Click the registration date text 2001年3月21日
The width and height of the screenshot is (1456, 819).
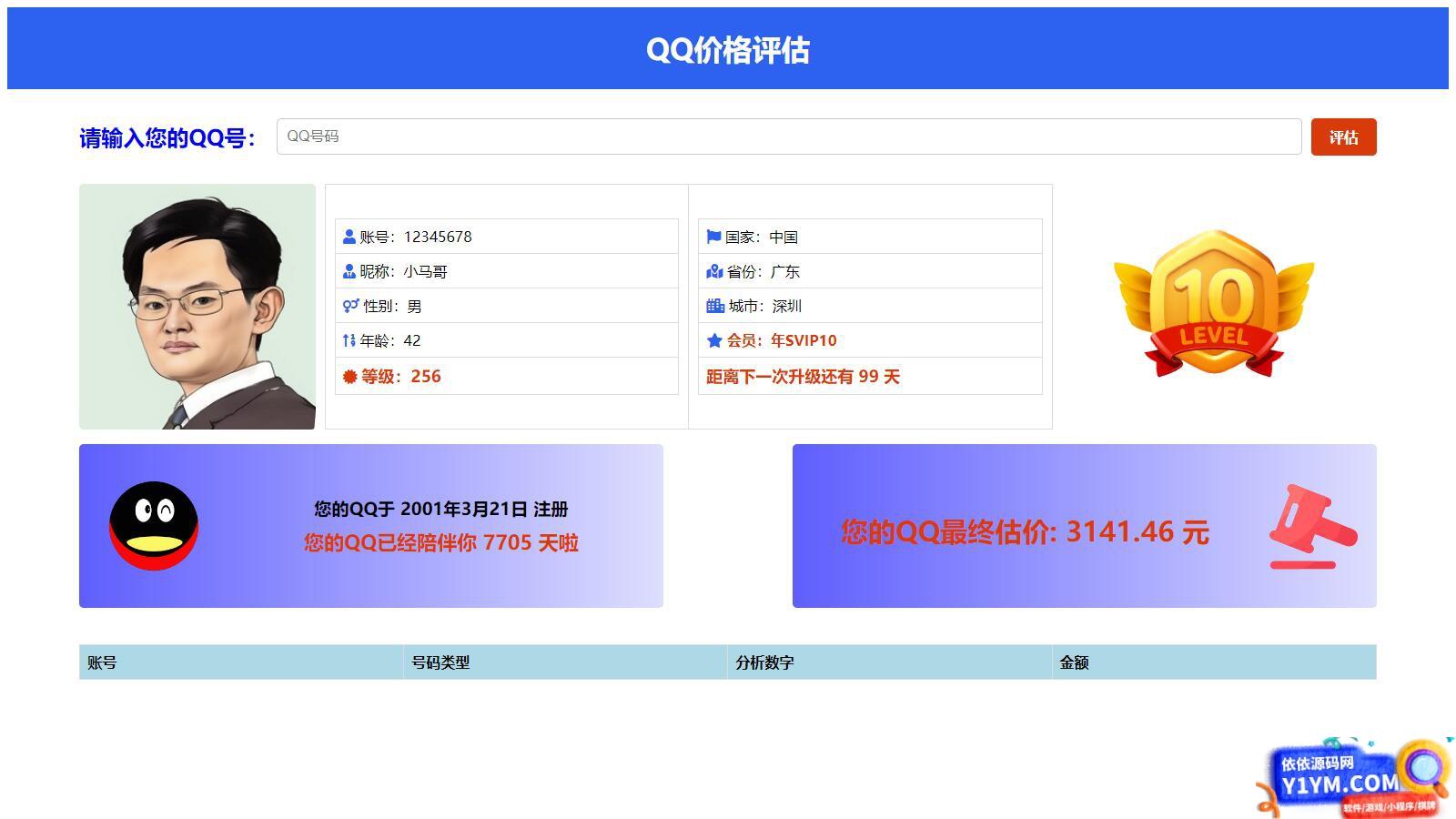(x=464, y=509)
